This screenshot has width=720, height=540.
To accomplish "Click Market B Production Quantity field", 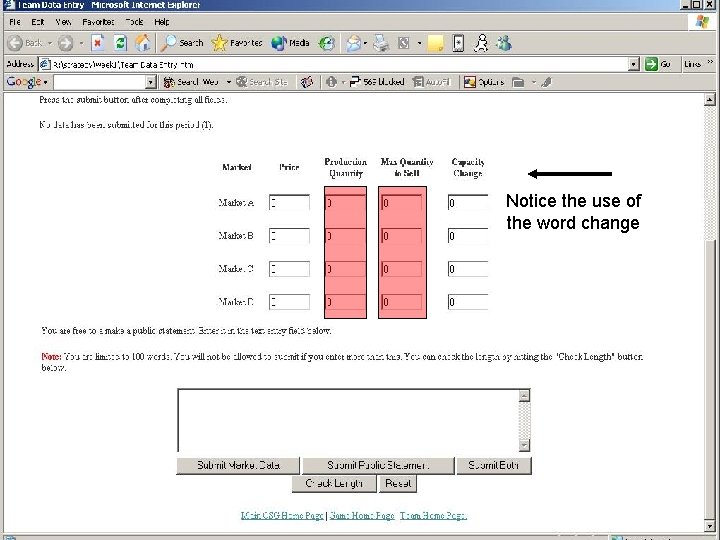I will (x=346, y=236).
